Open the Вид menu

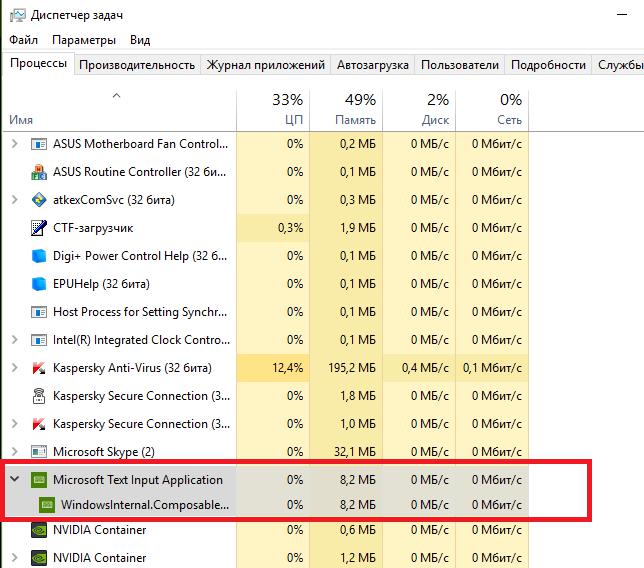pyautogui.click(x=140, y=40)
